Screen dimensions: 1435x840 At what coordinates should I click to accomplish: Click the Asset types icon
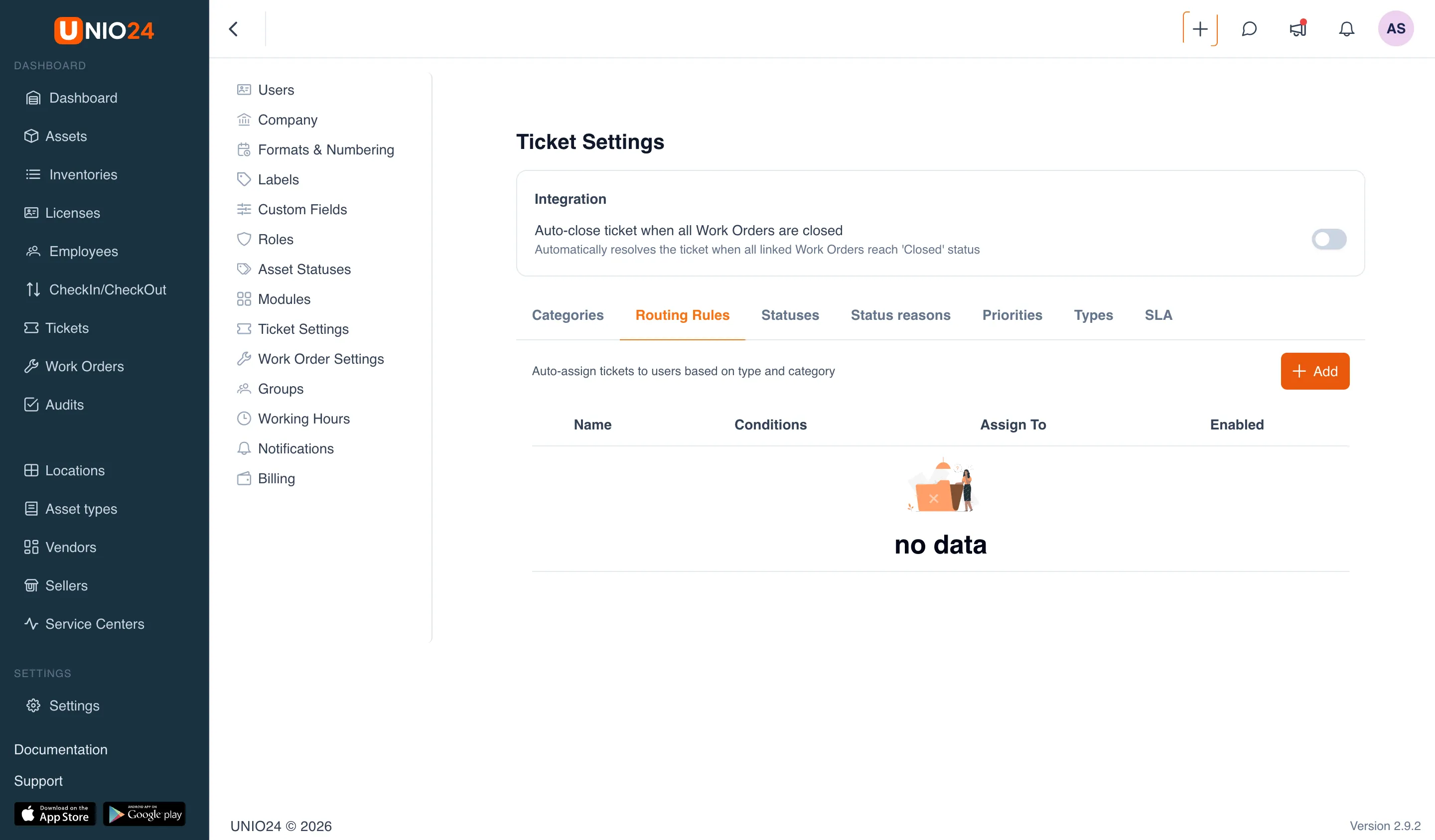31,509
